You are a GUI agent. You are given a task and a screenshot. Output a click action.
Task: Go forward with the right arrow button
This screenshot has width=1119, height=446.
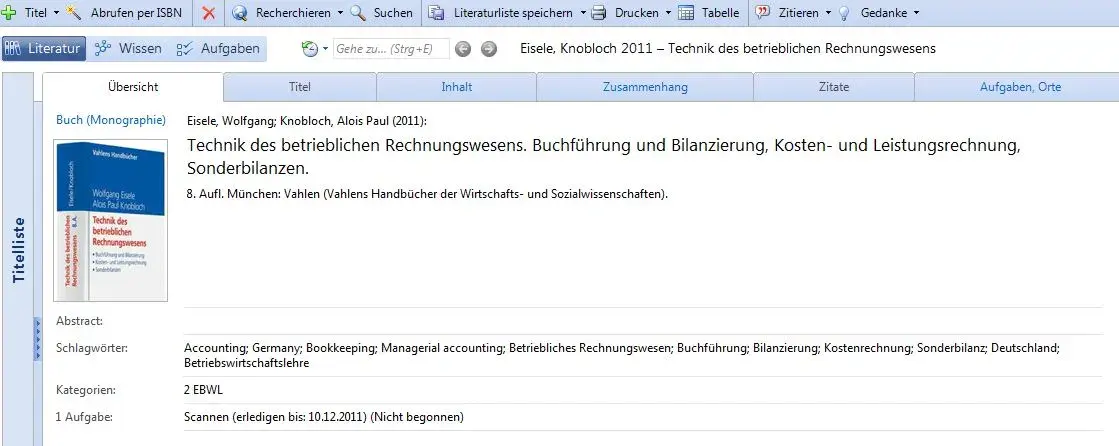(x=489, y=49)
